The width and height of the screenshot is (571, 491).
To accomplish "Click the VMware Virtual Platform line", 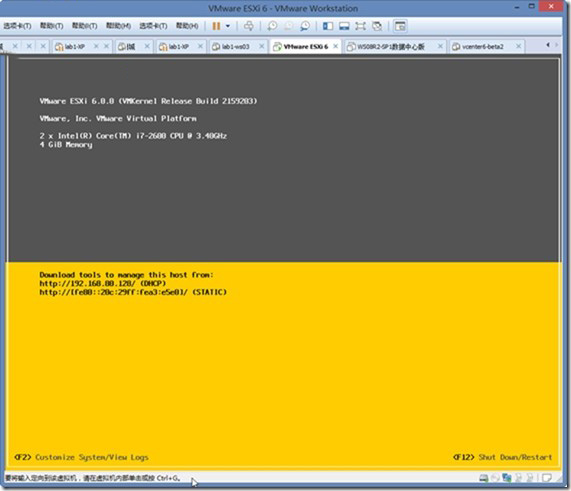I will point(118,118).
